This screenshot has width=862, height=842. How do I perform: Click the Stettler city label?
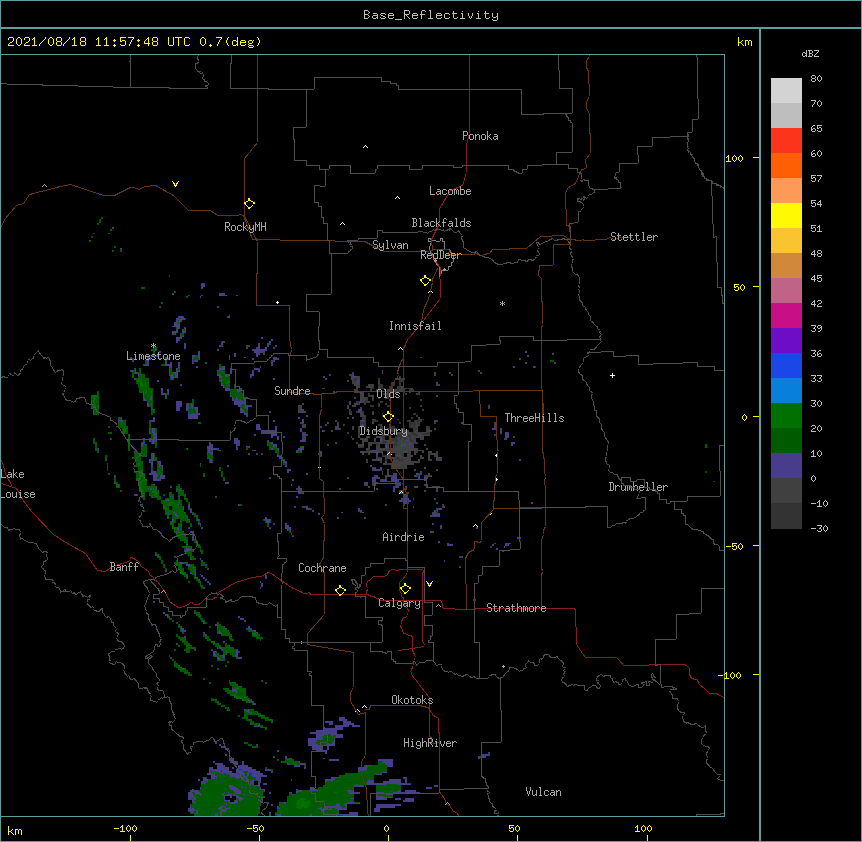click(x=634, y=237)
